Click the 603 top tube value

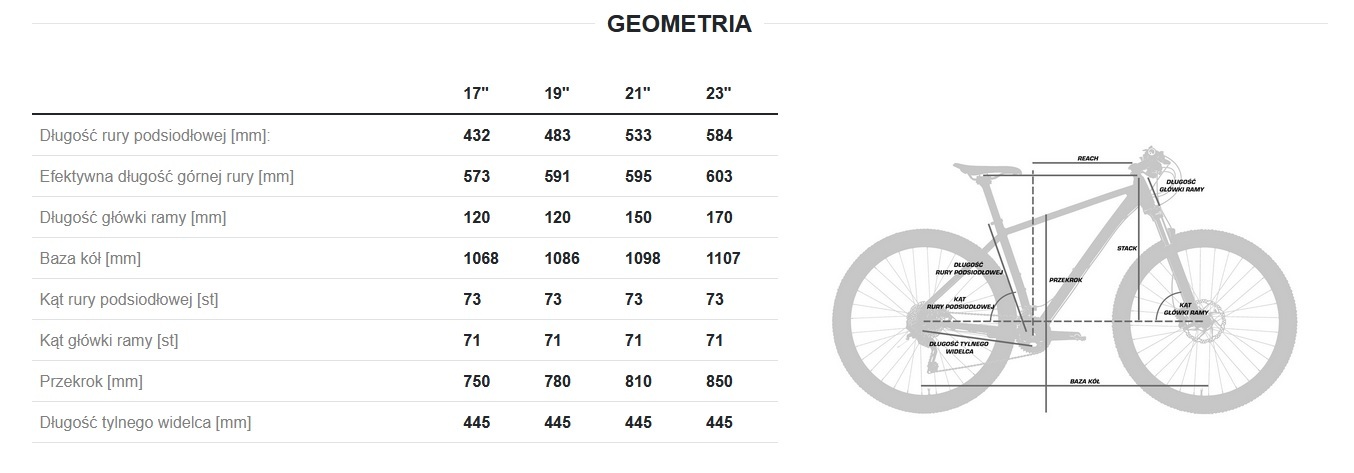[x=719, y=176]
